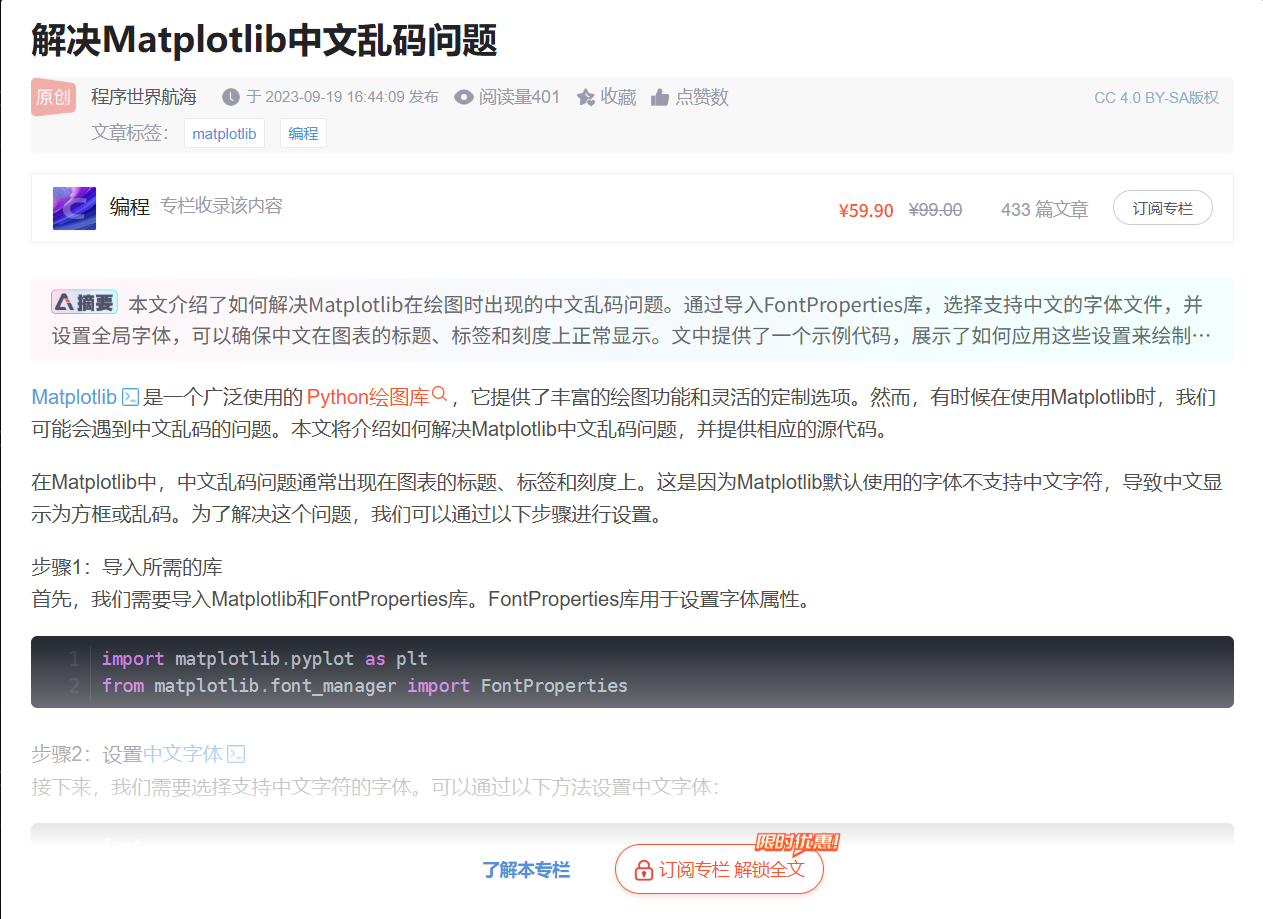Open the 中文字体 inline link
This screenshot has width=1263, height=919.
pyautogui.click(x=183, y=754)
